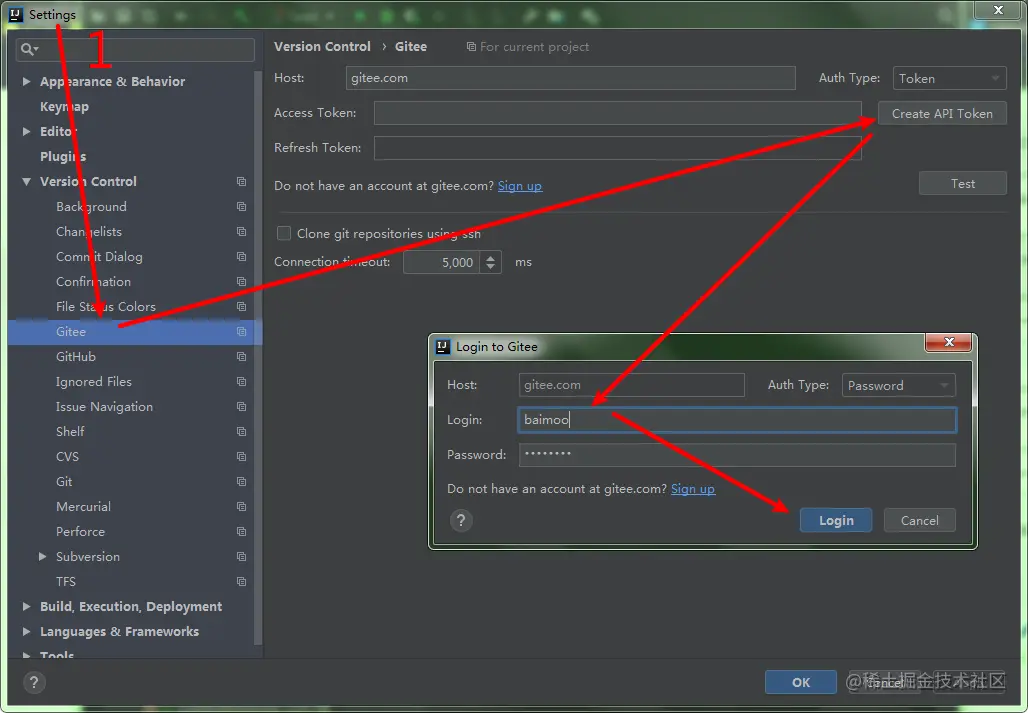Click the File Status Colors project icon
1028x713 pixels.
[241, 307]
